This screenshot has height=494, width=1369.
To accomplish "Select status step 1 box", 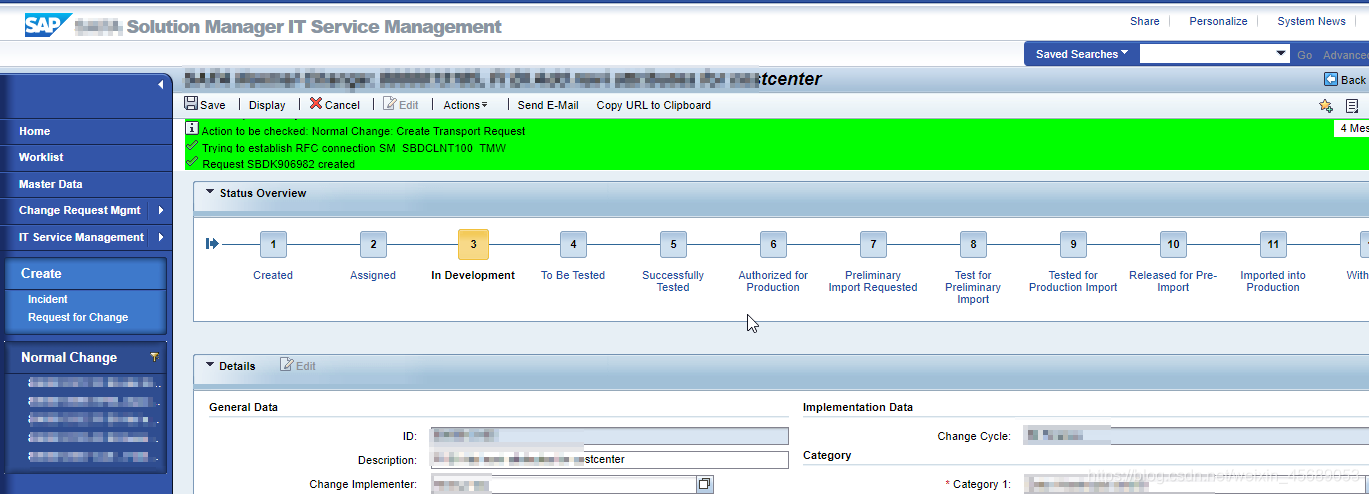I will (273, 244).
